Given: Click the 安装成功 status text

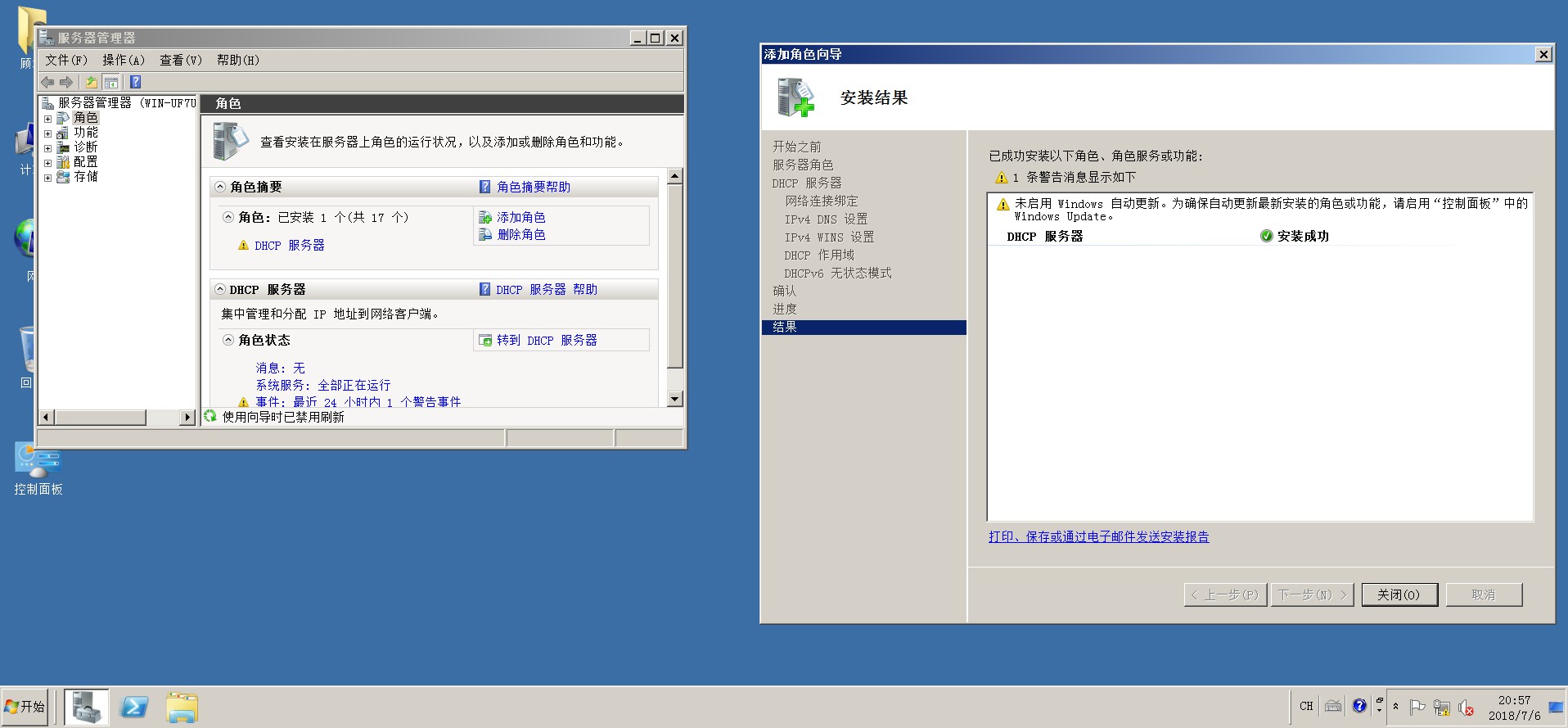Looking at the screenshot, I should 1303,236.
